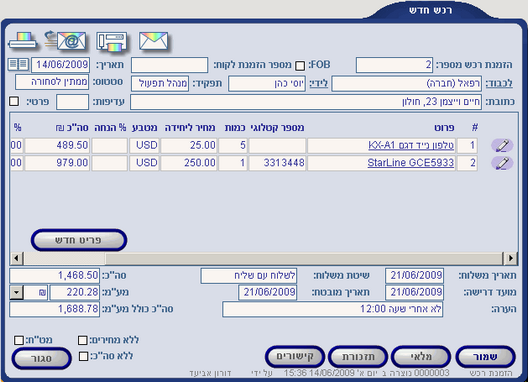Open calendar icon beside date 14/06/2009
The image size is (528, 382).
point(19,64)
